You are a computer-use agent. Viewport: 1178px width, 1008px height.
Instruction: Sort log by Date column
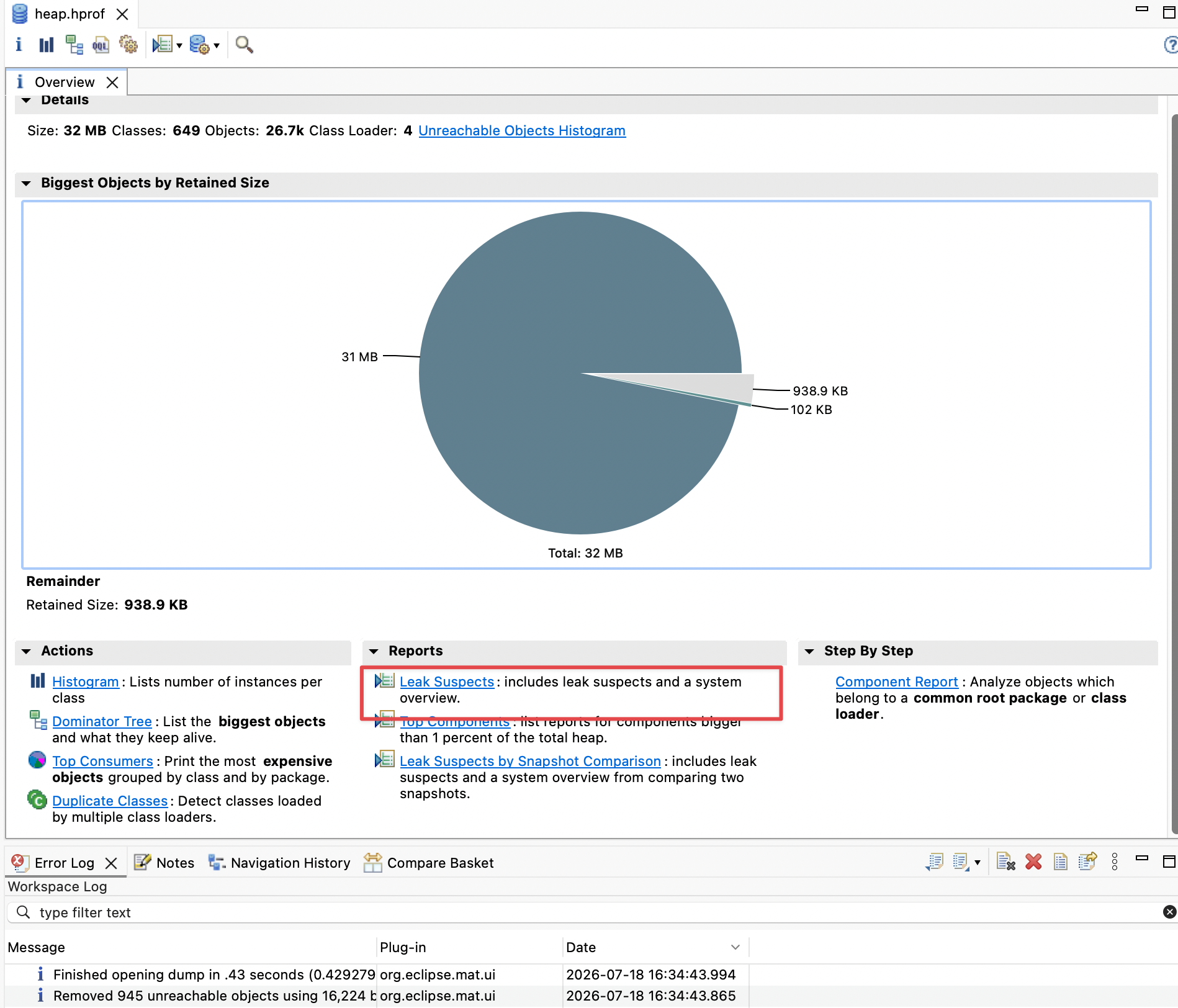(656, 947)
